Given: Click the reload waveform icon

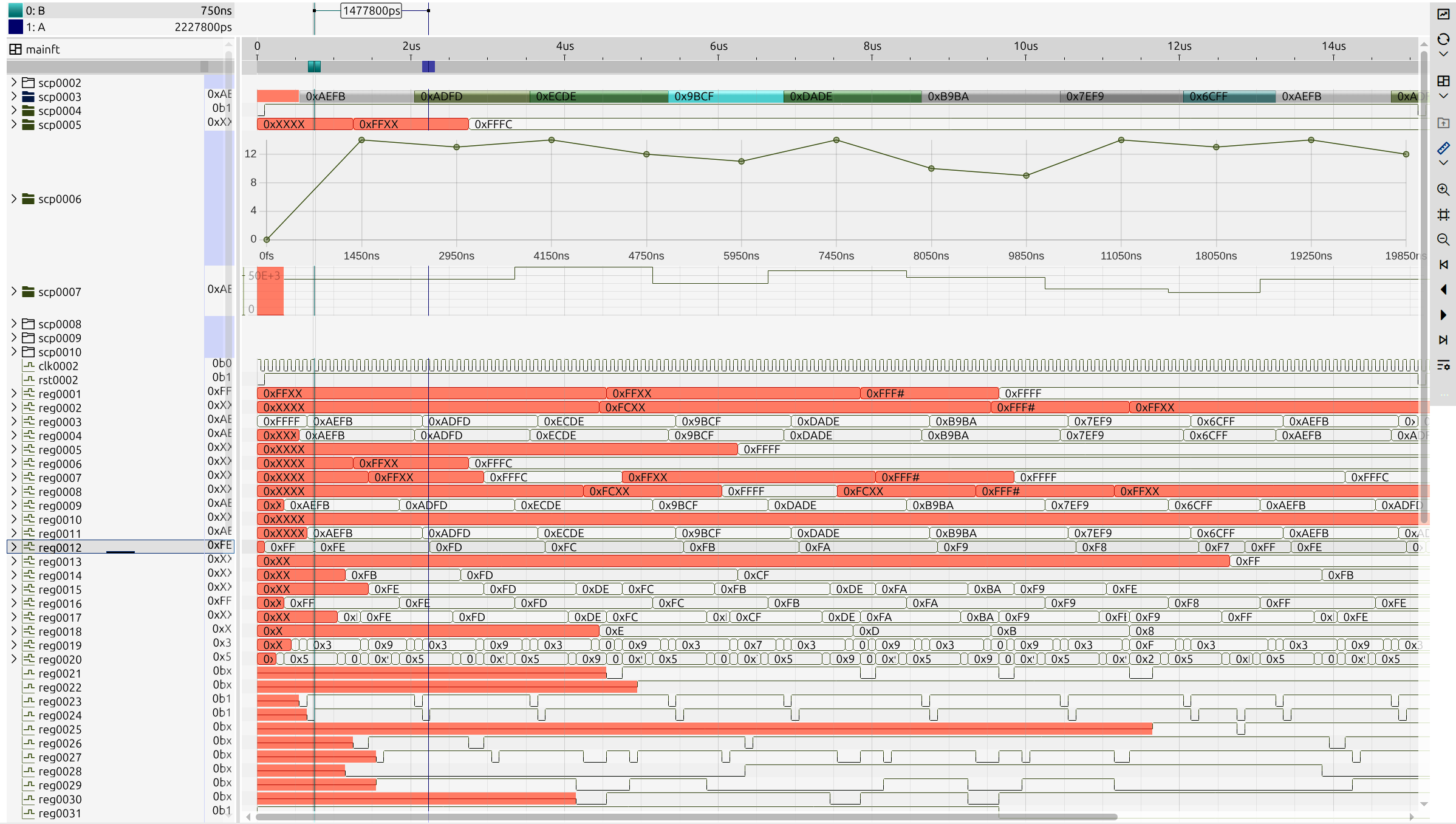Looking at the screenshot, I should coord(1443,39).
